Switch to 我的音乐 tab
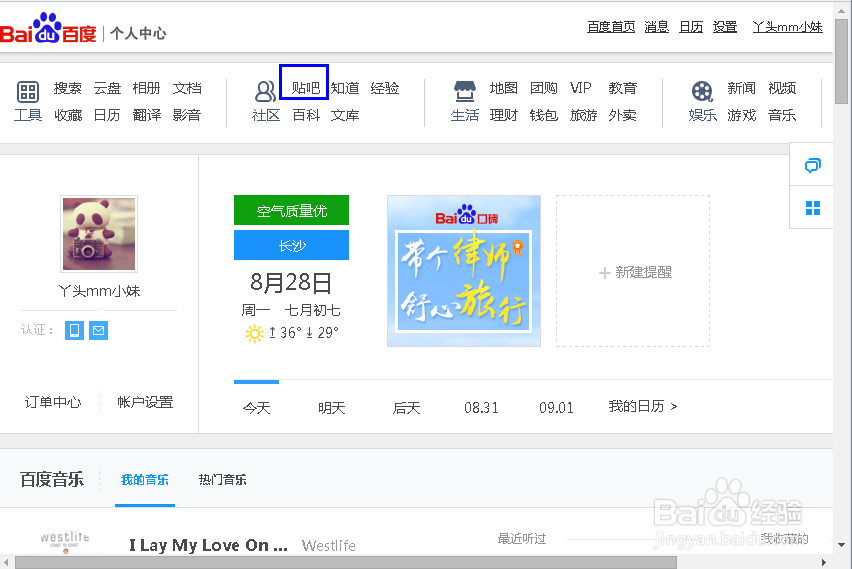The image size is (852, 569). (x=145, y=479)
